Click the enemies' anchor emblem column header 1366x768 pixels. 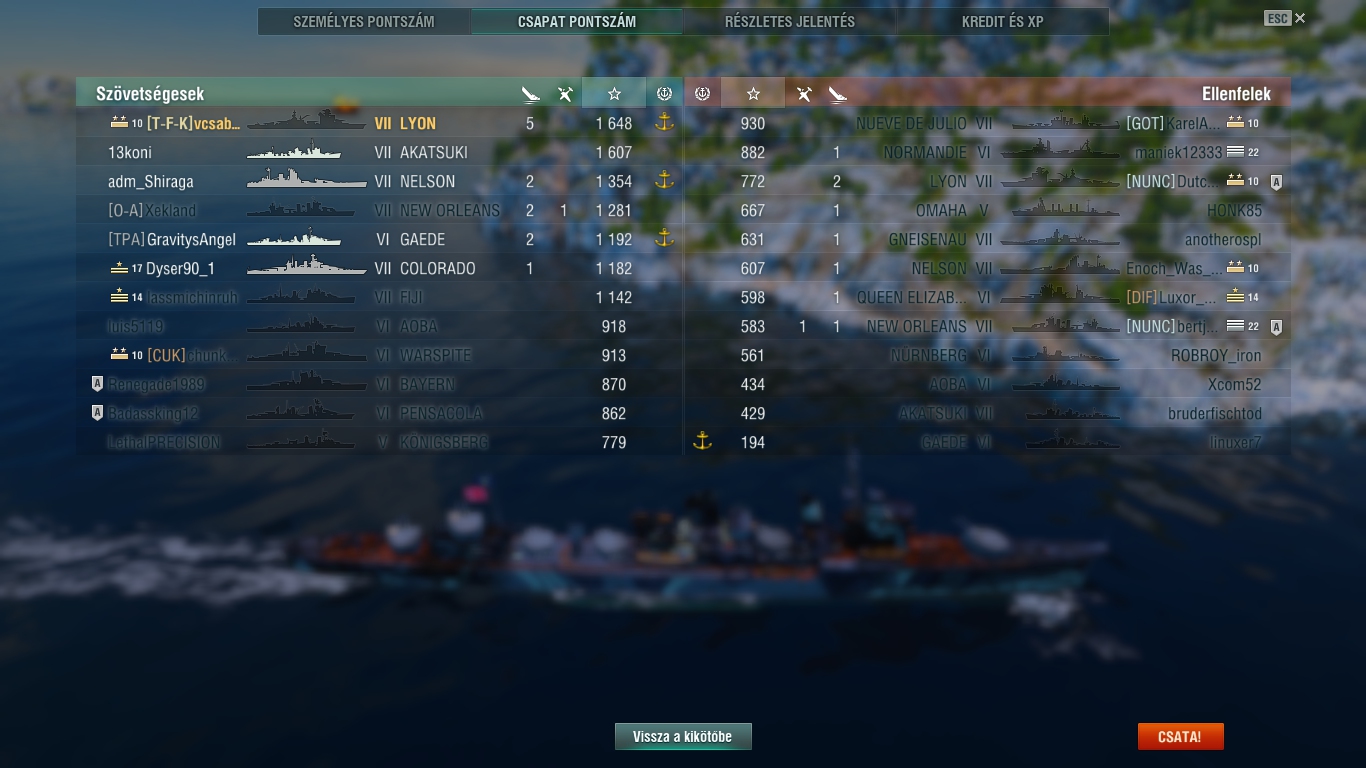tap(702, 93)
